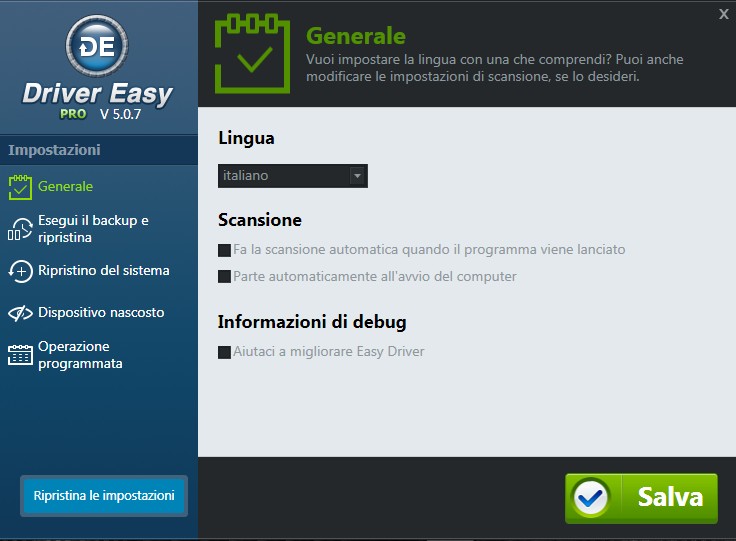Go to Dispositivo nascosto settings
The height and width of the screenshot is (541, 736).
[101, 312]
